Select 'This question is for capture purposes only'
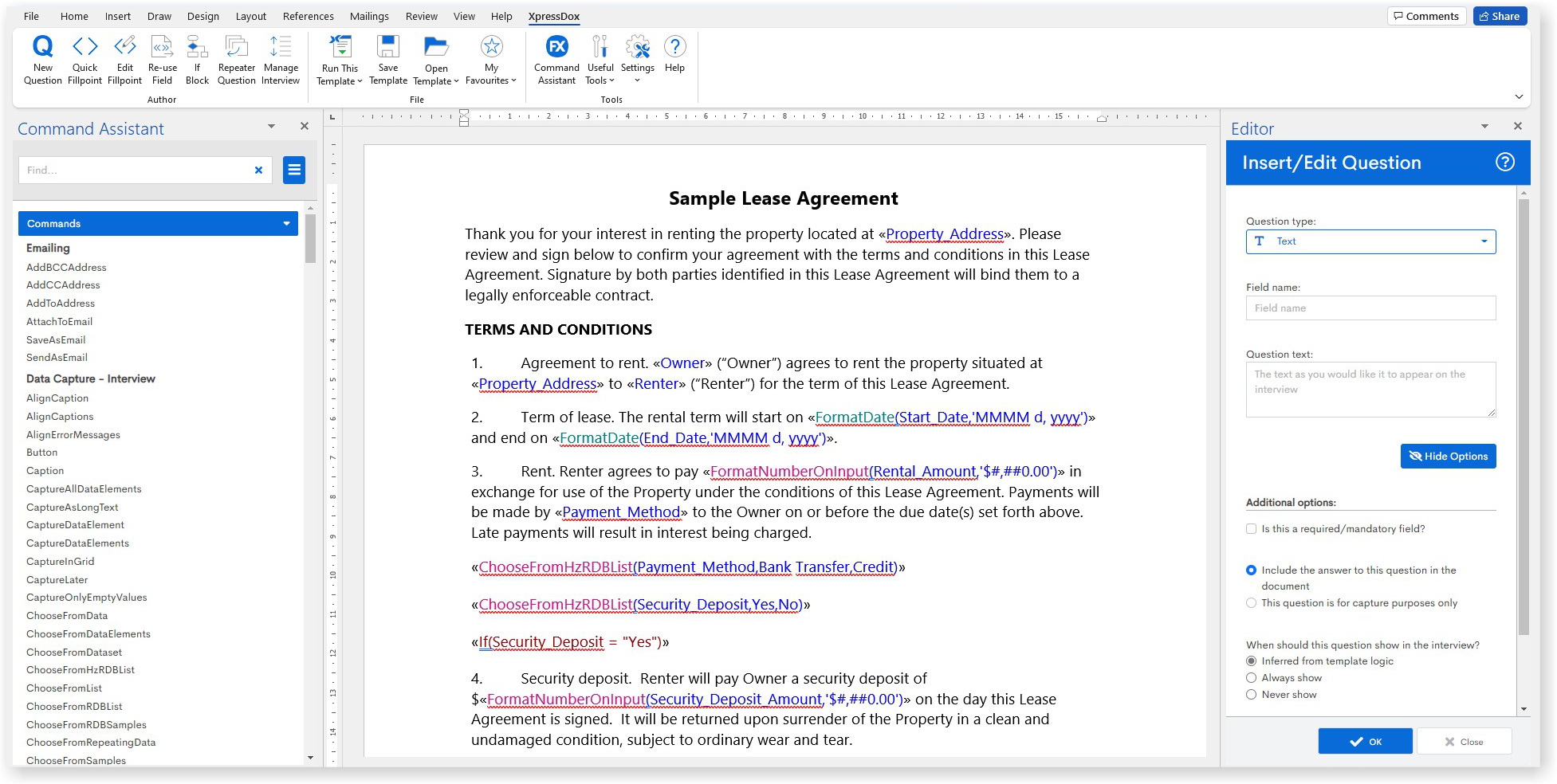Image resolution: width=1557 pixels, height=784 pixels. click(x=1251, y=603)
